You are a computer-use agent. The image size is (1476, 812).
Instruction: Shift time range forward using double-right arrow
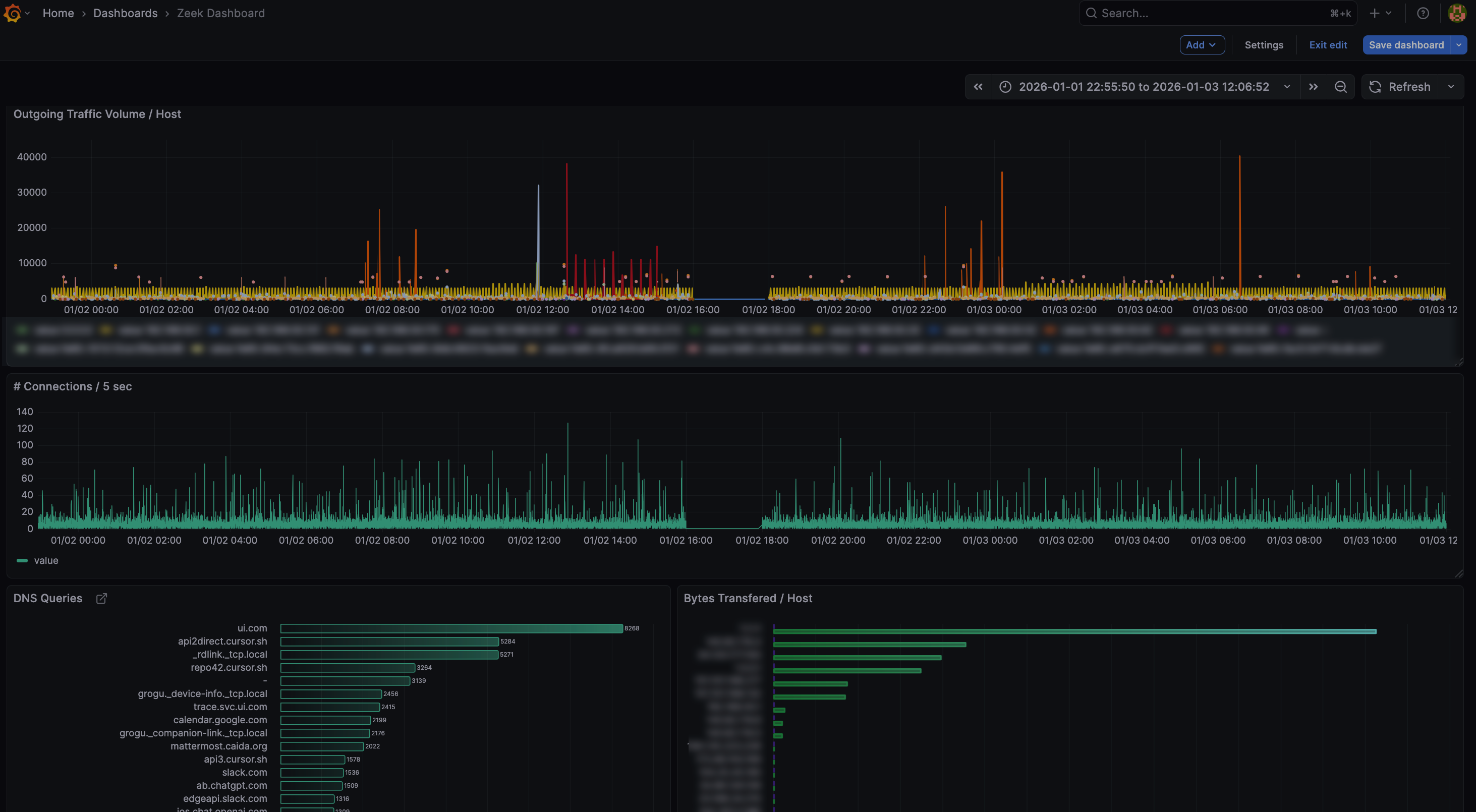pyautogui.click(x=1313, y=87)
